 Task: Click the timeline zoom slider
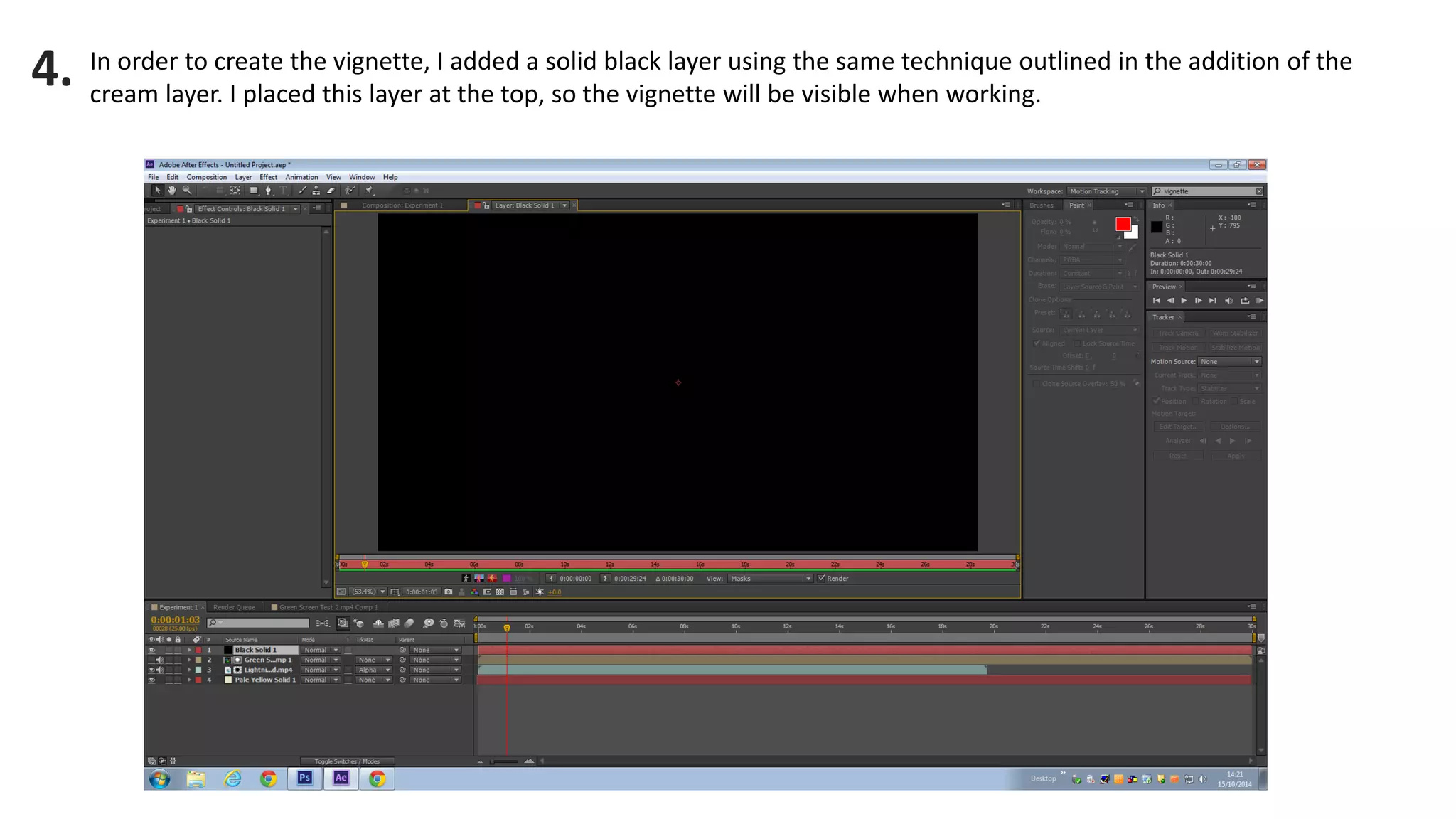[x=504, y=761]
